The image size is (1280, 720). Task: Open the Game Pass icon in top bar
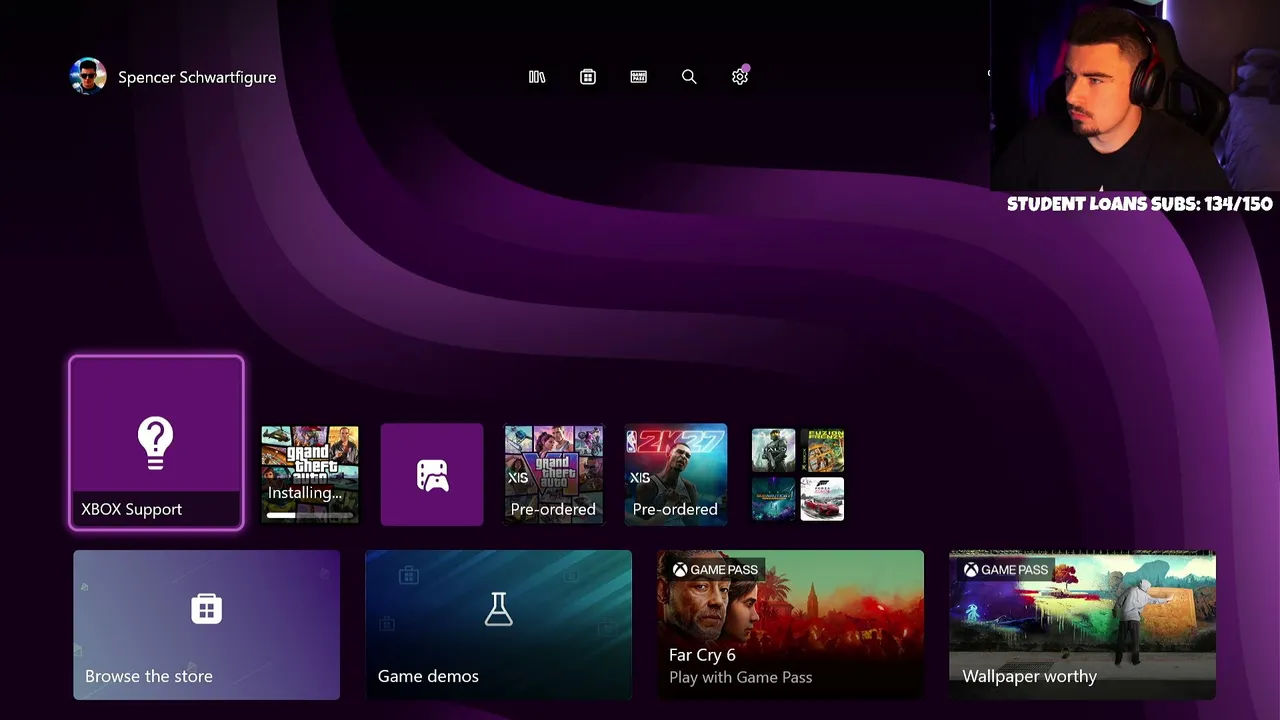[x=639, y=77]
